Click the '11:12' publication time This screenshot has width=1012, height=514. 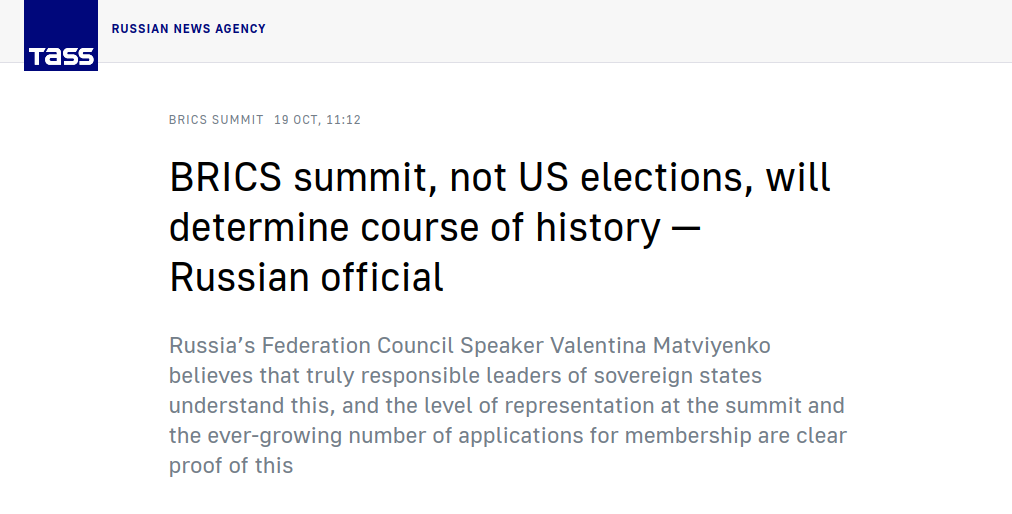343,120
